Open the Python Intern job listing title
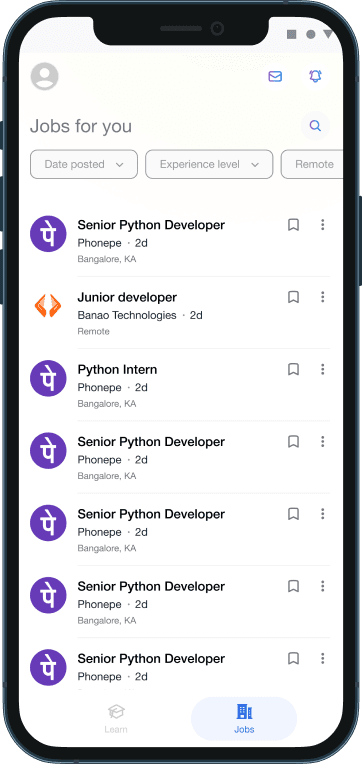The image size is (362, 764). [117, 370]
